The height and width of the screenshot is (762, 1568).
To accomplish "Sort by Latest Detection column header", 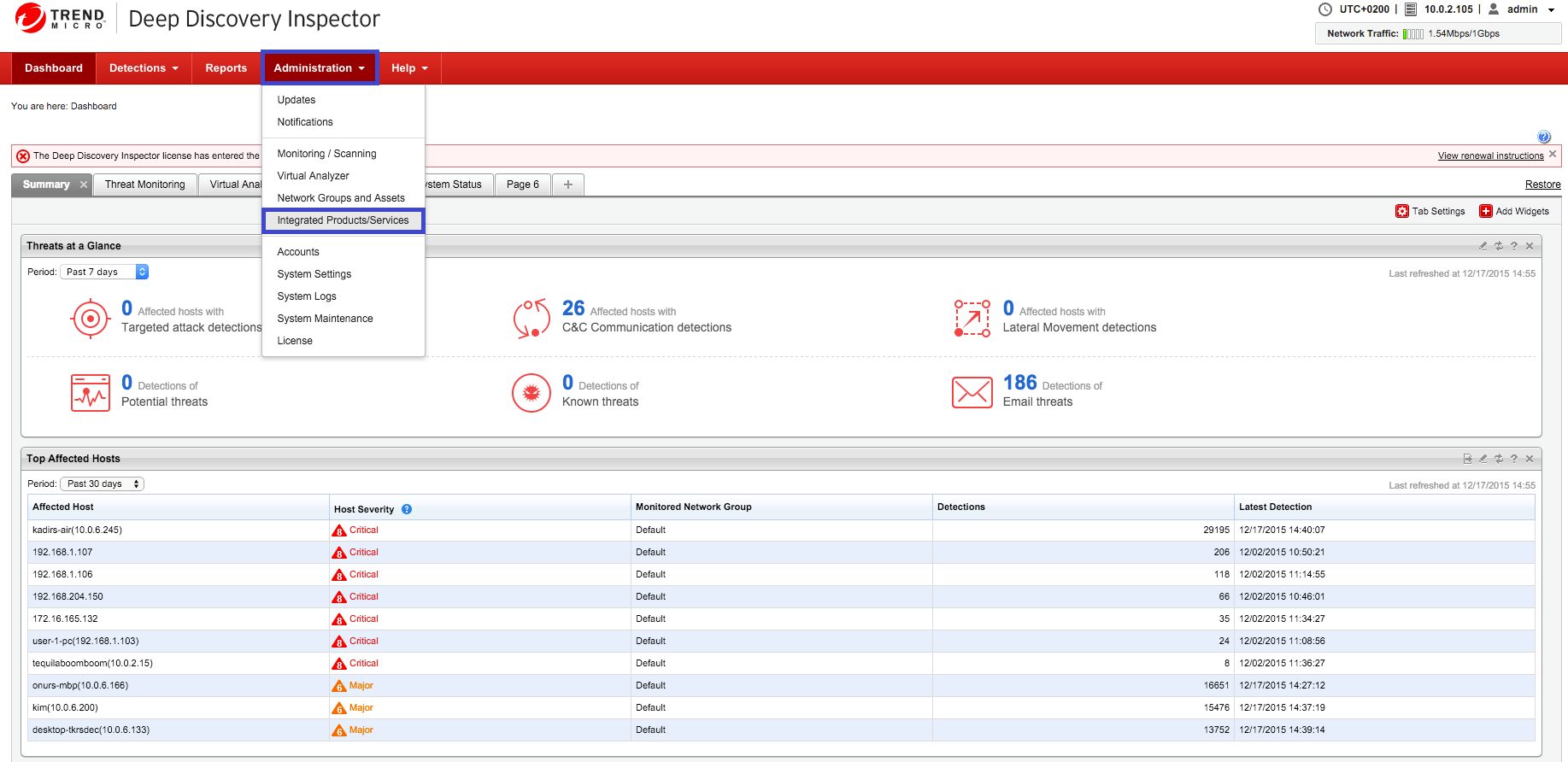I will 1384,507.
